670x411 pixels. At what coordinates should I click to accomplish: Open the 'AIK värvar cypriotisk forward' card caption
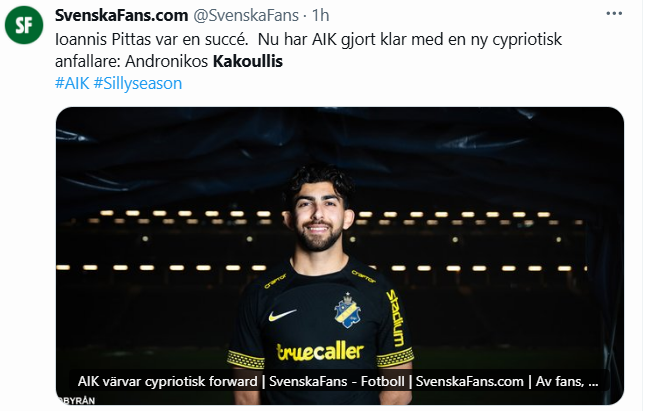168,381
